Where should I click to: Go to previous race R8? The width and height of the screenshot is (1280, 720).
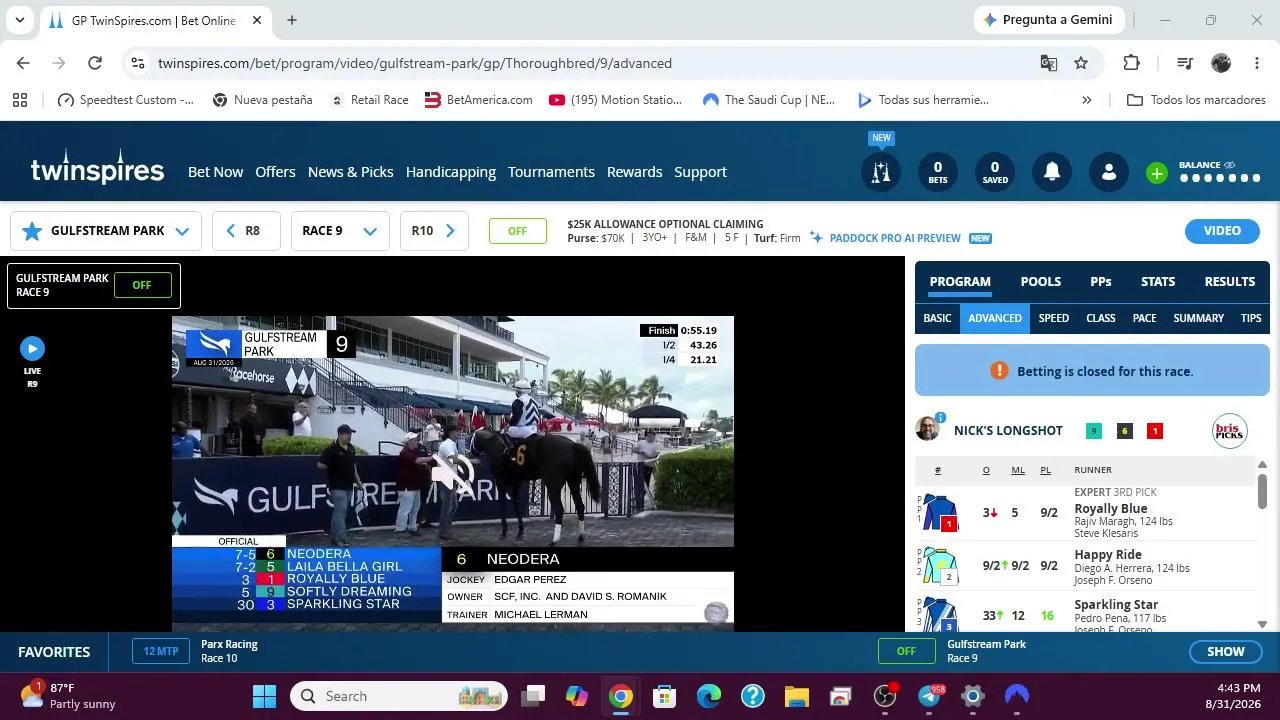pos(247,231)
